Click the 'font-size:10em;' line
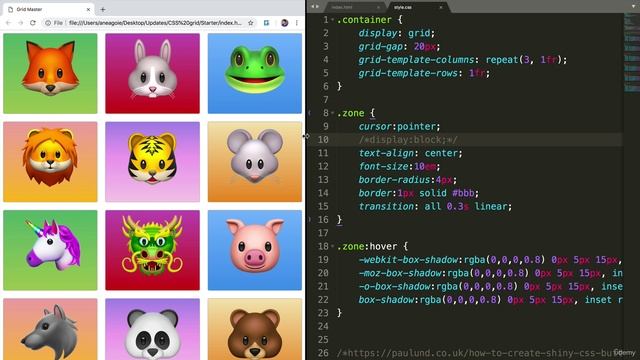640x360 pixels. 399,166
